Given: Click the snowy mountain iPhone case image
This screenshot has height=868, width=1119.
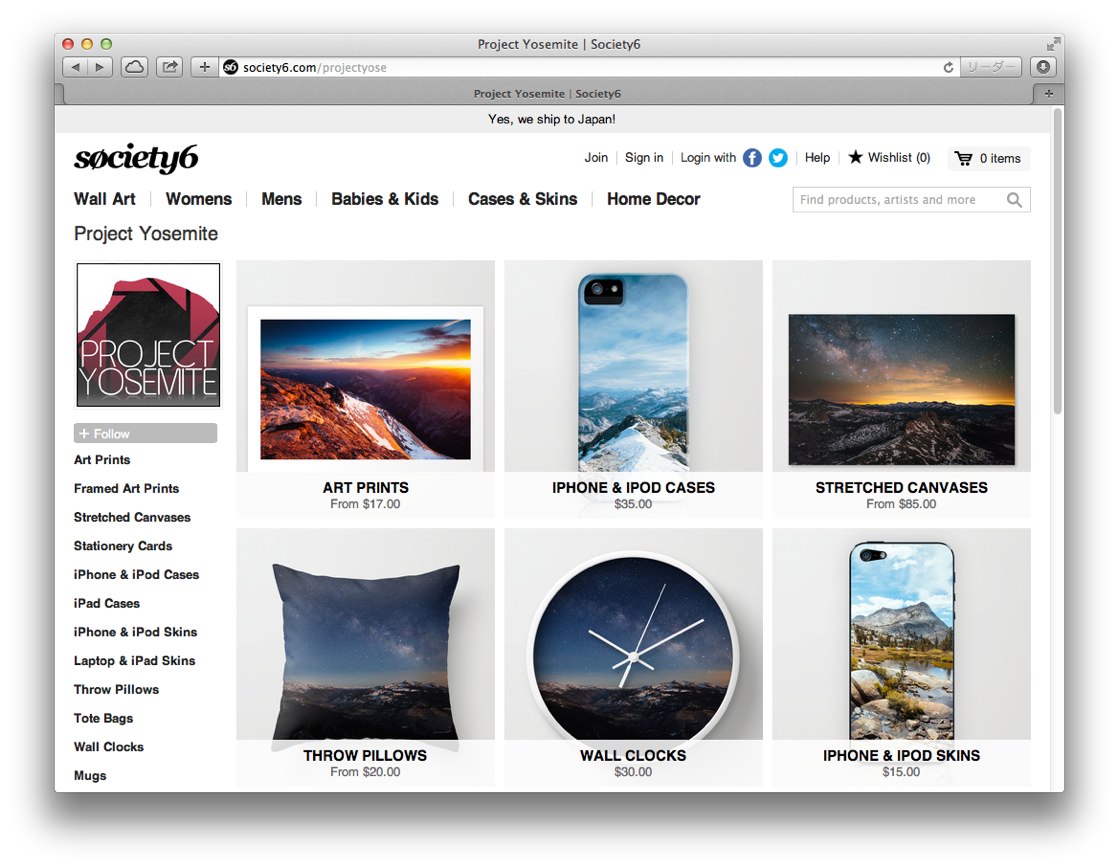Looking at the screenshot, I should tap(633, 373).
